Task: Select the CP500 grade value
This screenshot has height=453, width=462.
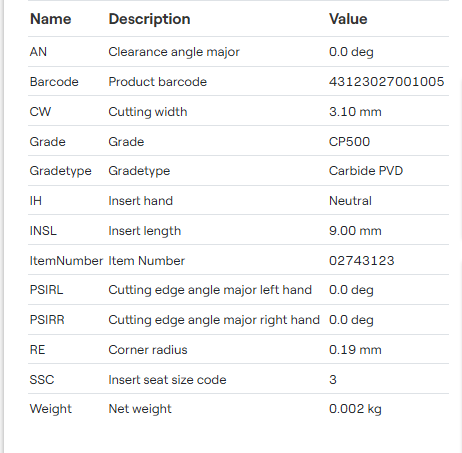Action: (349, 142)
